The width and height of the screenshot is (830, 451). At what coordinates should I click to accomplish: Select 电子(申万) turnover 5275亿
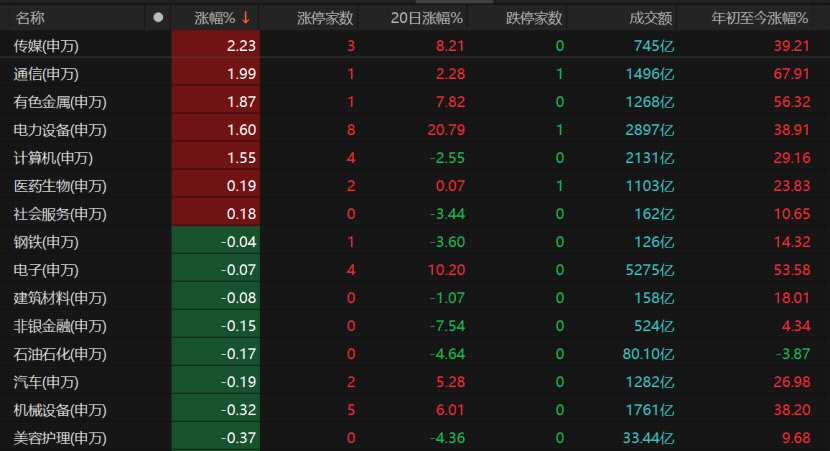[649, 270]
